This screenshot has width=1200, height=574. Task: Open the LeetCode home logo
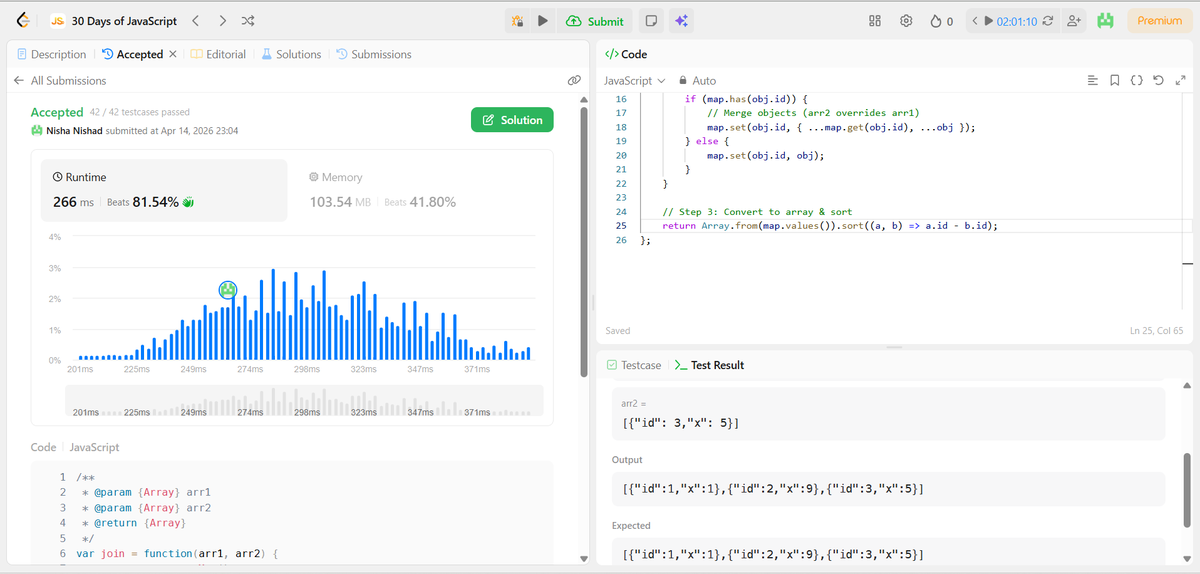22,20
